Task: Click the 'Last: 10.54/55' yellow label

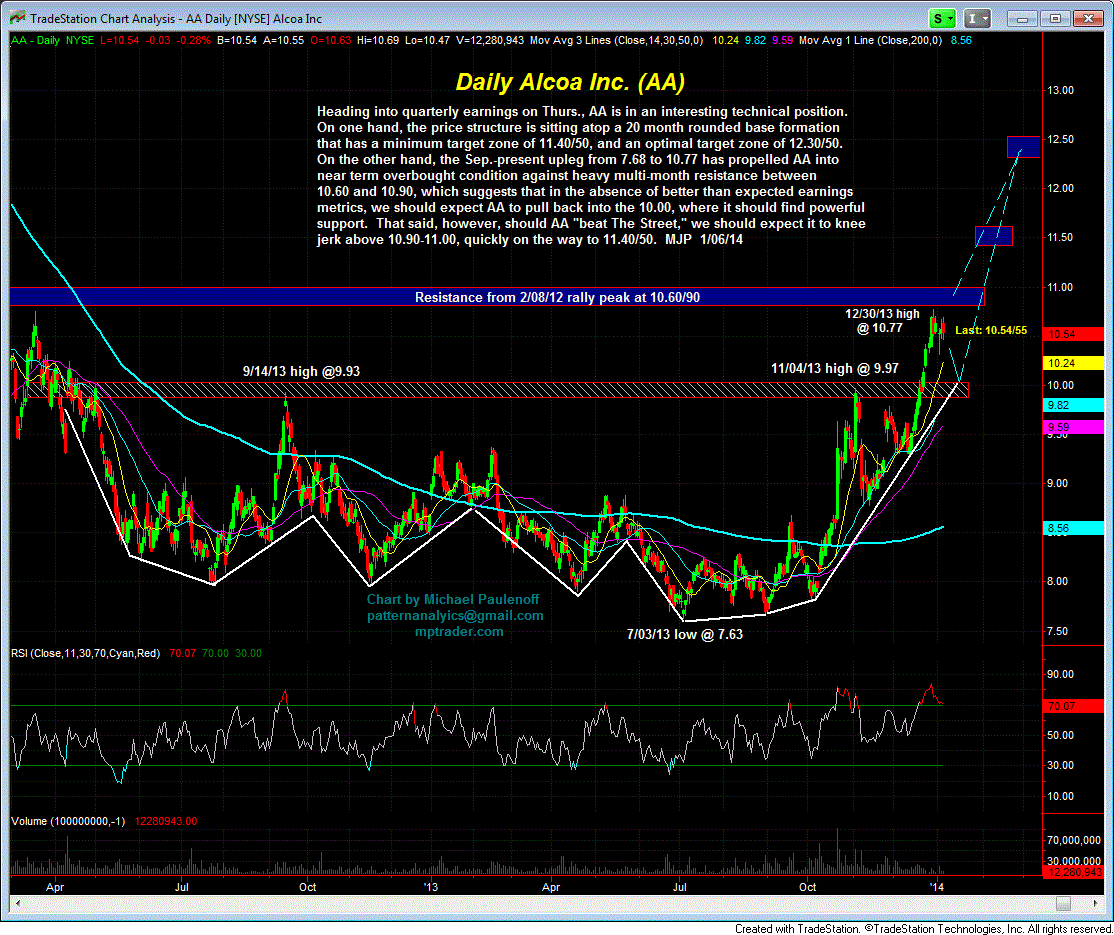Action: point(991,330)
